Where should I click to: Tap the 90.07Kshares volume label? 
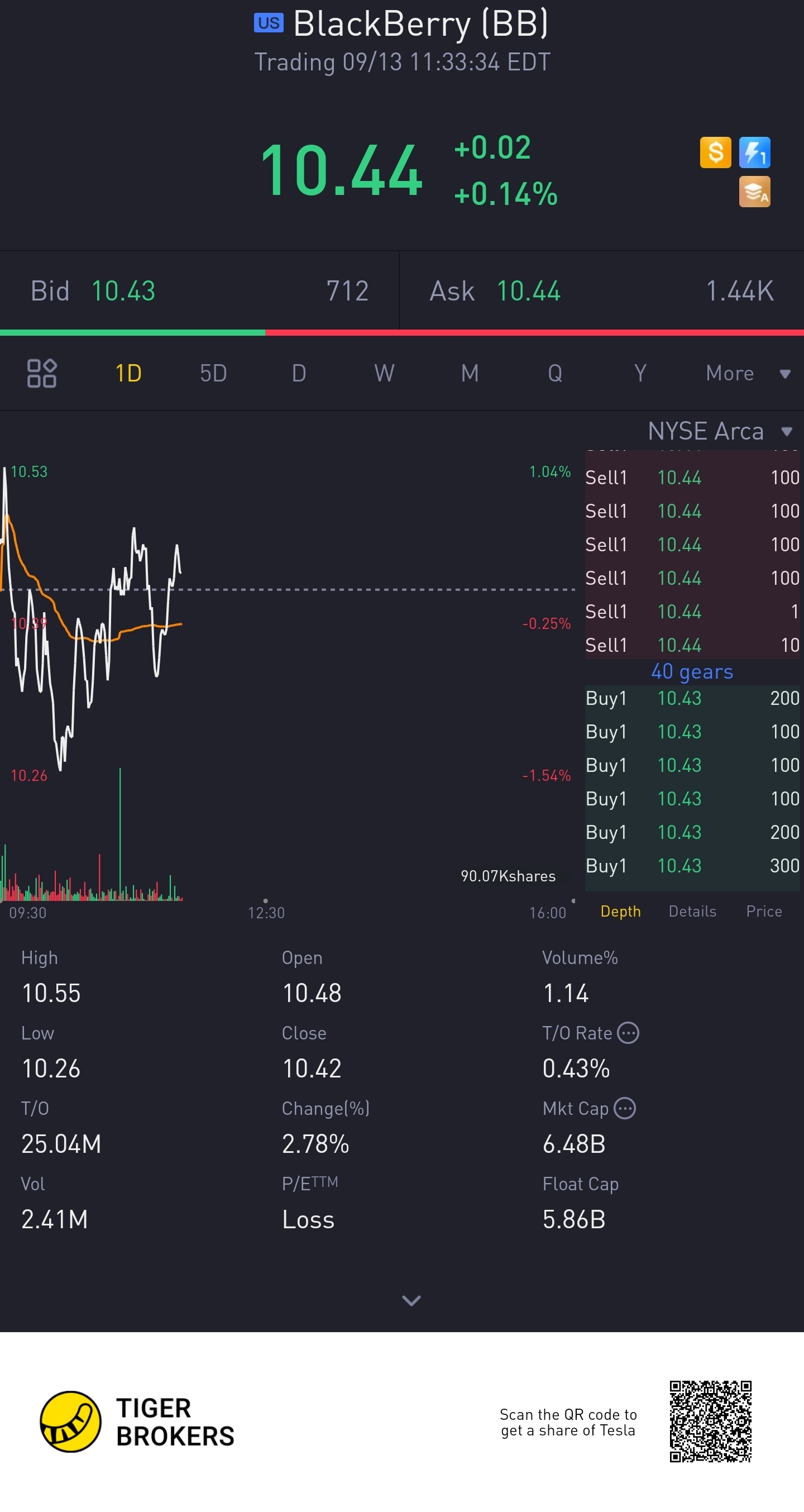click(508, 876)
